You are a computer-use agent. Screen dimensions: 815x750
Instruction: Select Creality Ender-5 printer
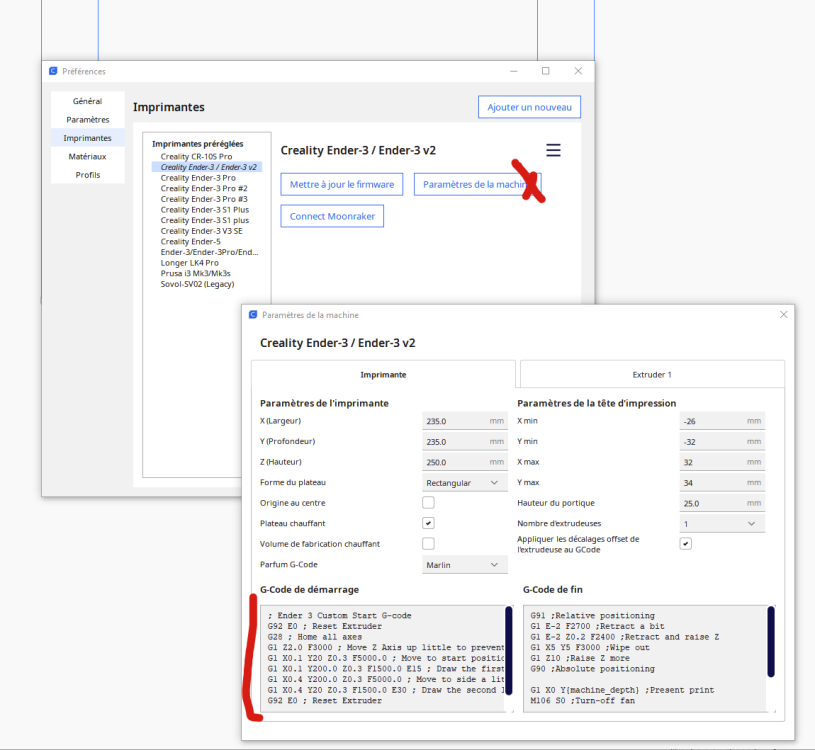pyautogui.click(x=190, y=242)
